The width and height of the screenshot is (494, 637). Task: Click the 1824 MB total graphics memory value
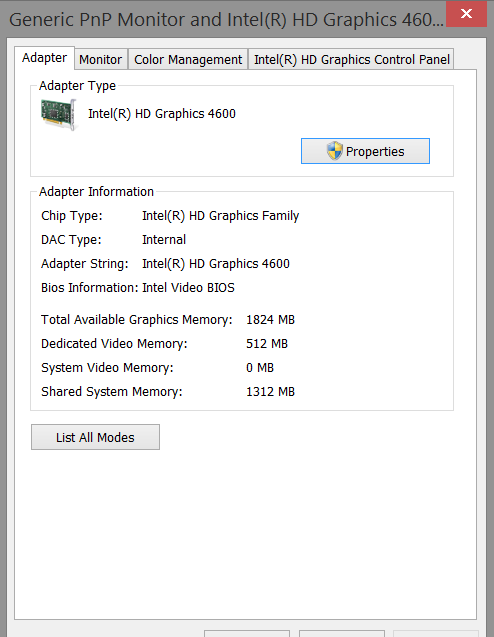coord(270,320)
